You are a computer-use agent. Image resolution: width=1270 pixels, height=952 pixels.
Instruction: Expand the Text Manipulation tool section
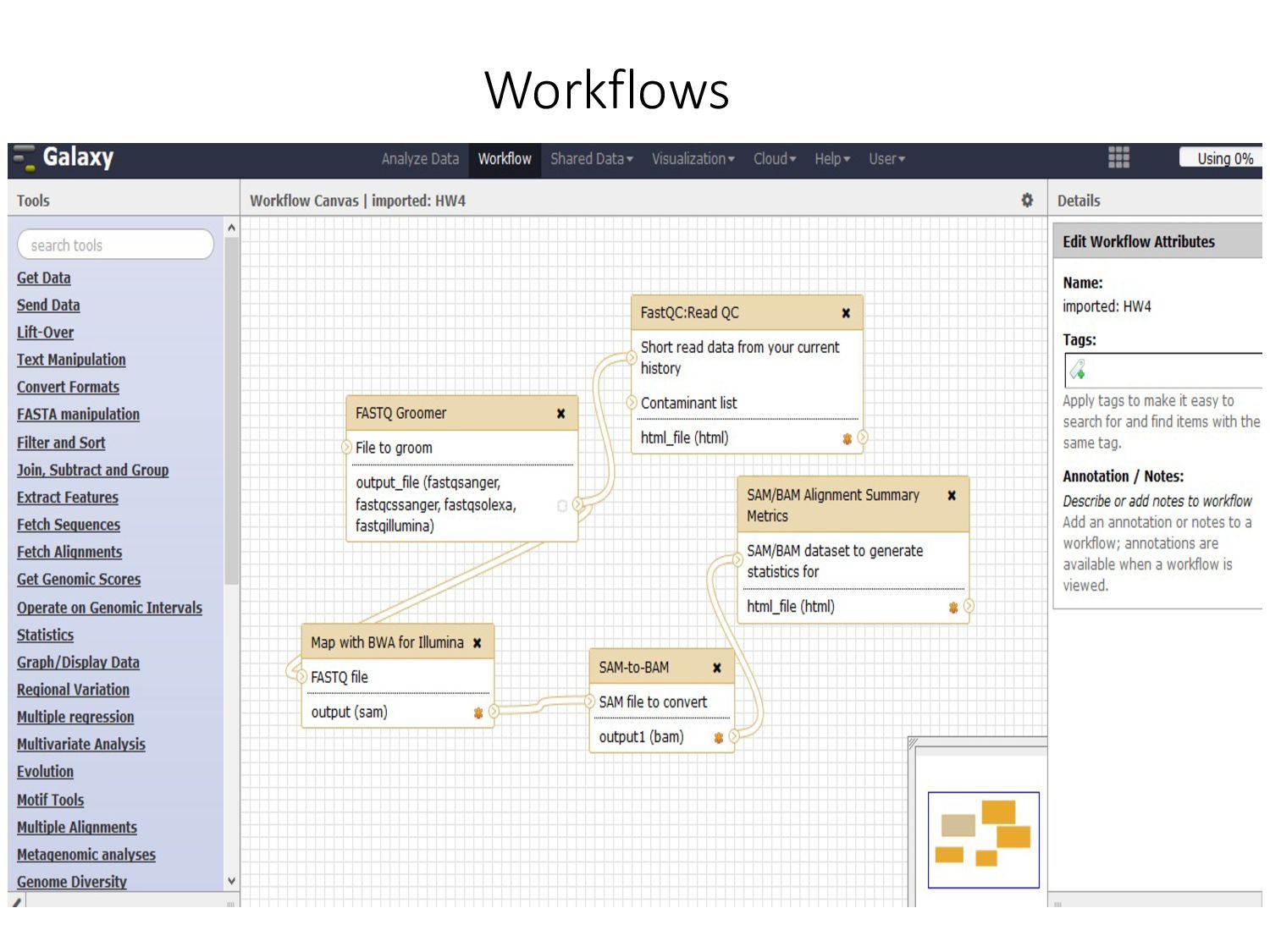click(x=71, y=360)
